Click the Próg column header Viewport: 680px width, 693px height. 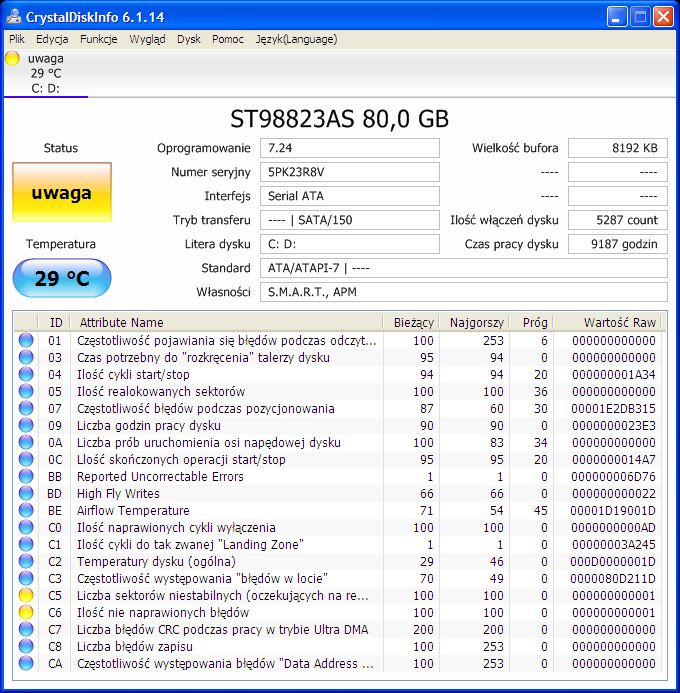point(531,322)
